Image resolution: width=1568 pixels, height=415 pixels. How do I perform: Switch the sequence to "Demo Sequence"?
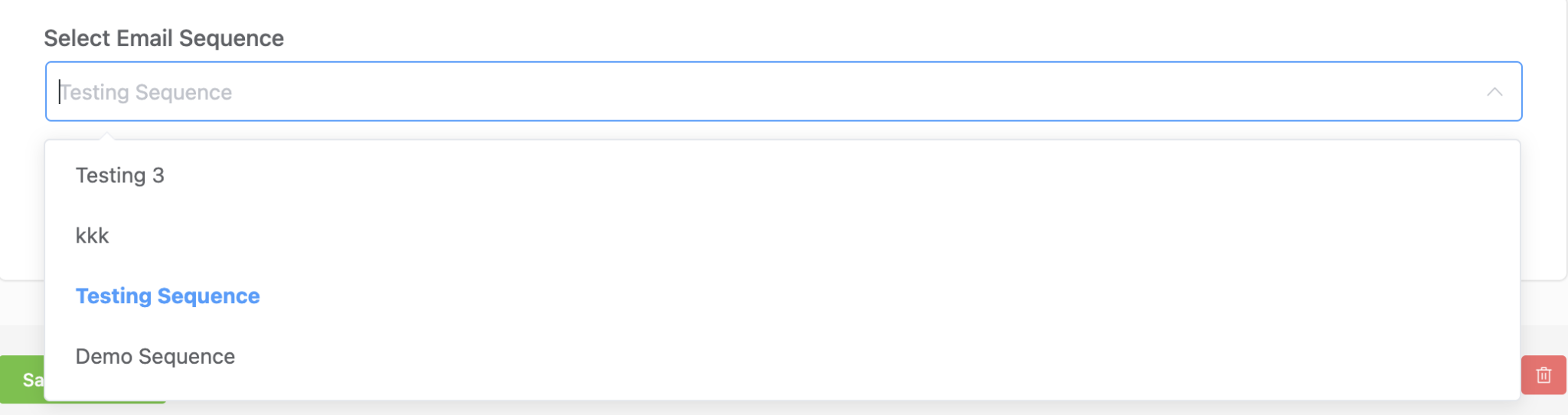point(155,357)
